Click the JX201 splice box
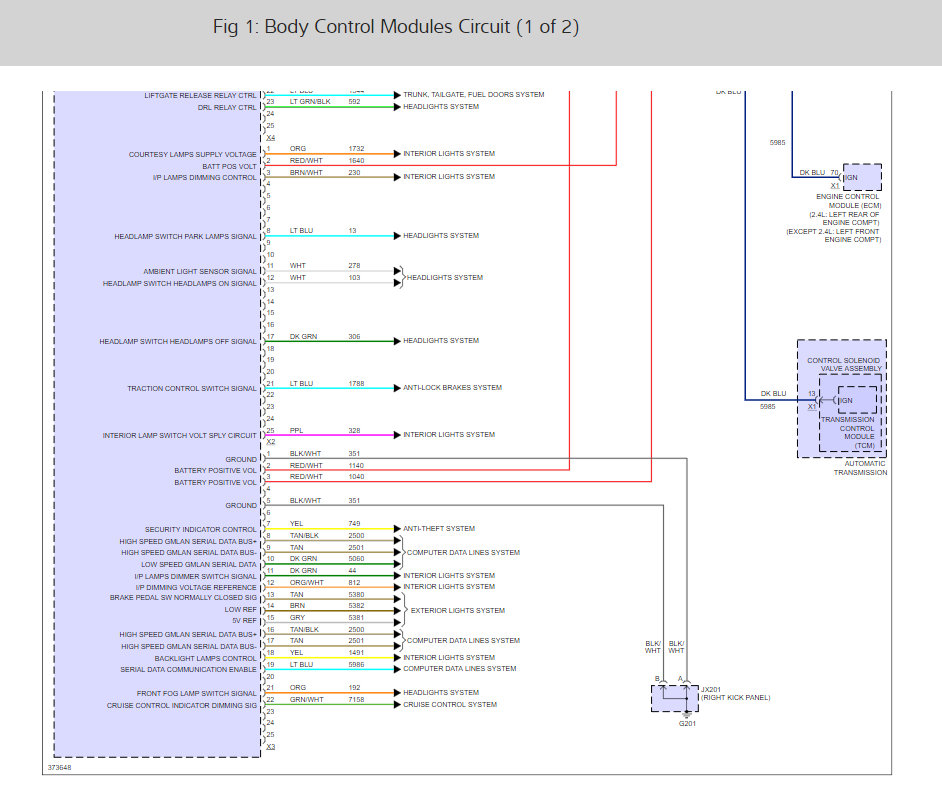Viewport: 942px width, 799px height. [x=675, y=698]
